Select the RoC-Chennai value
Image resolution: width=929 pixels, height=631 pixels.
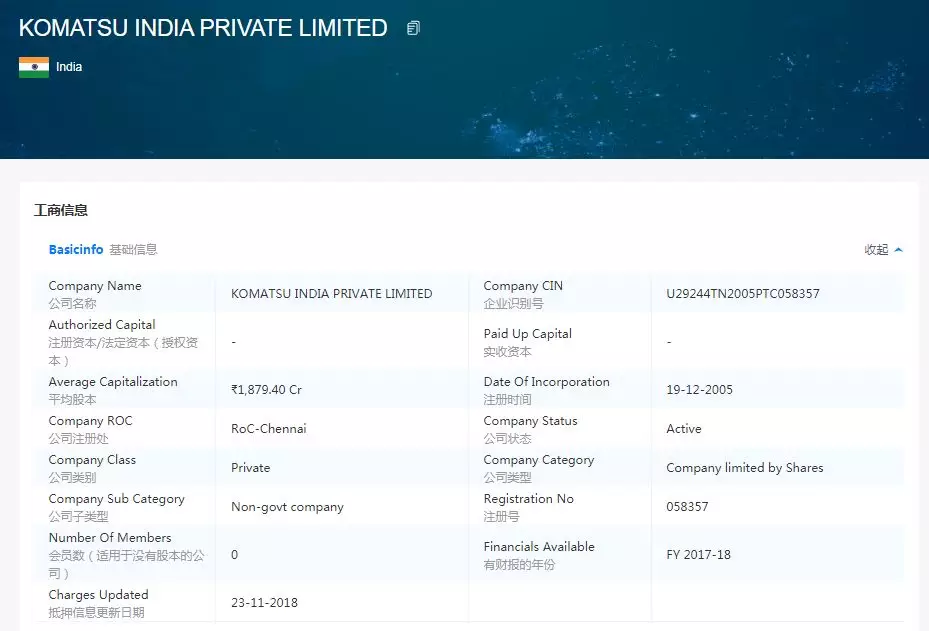click(269, 429)
